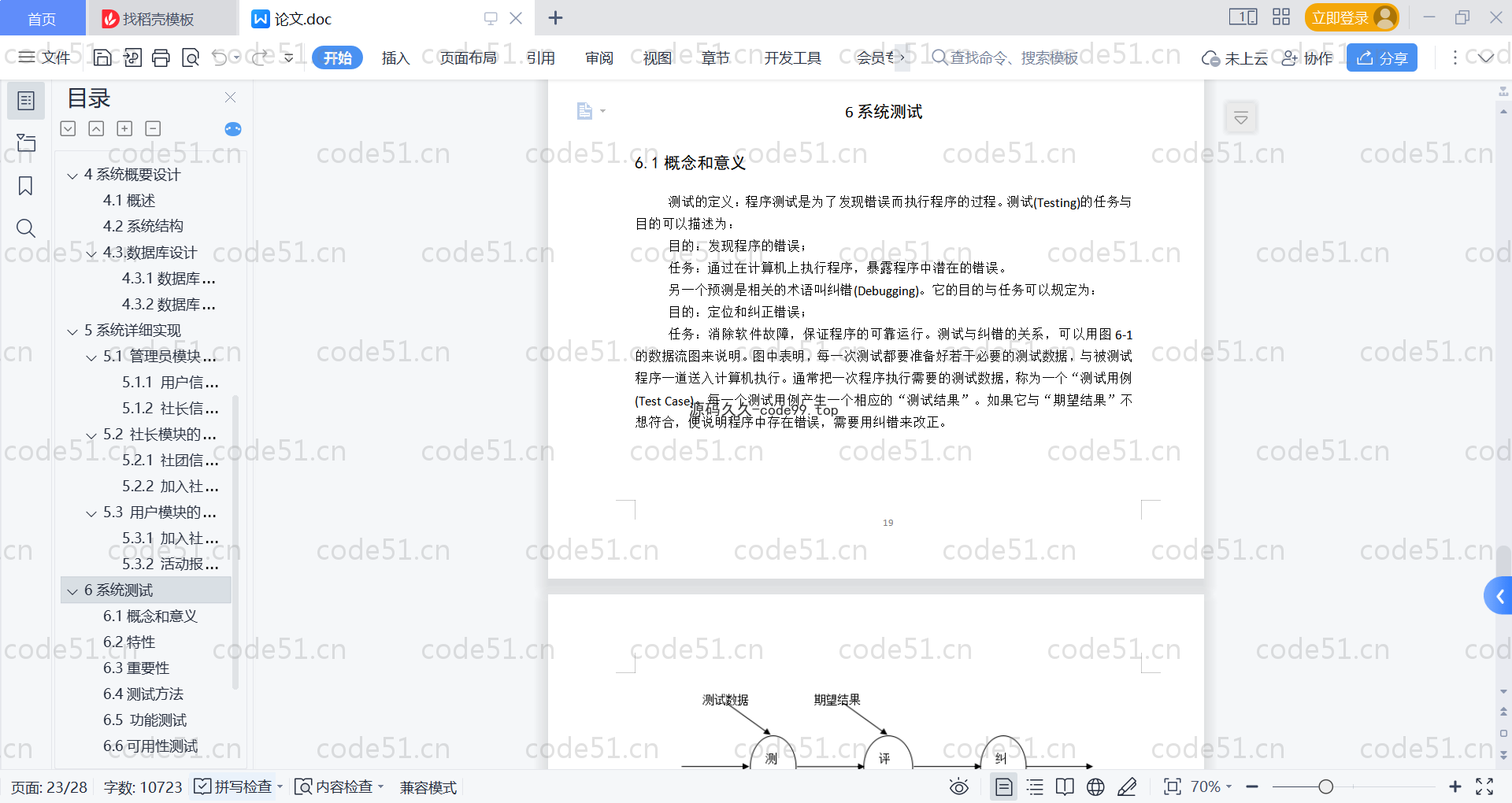Viewport: 1512px width, 803px height.
Task: Switch to the 开发工具 ribbon tab
Action: 792,58
